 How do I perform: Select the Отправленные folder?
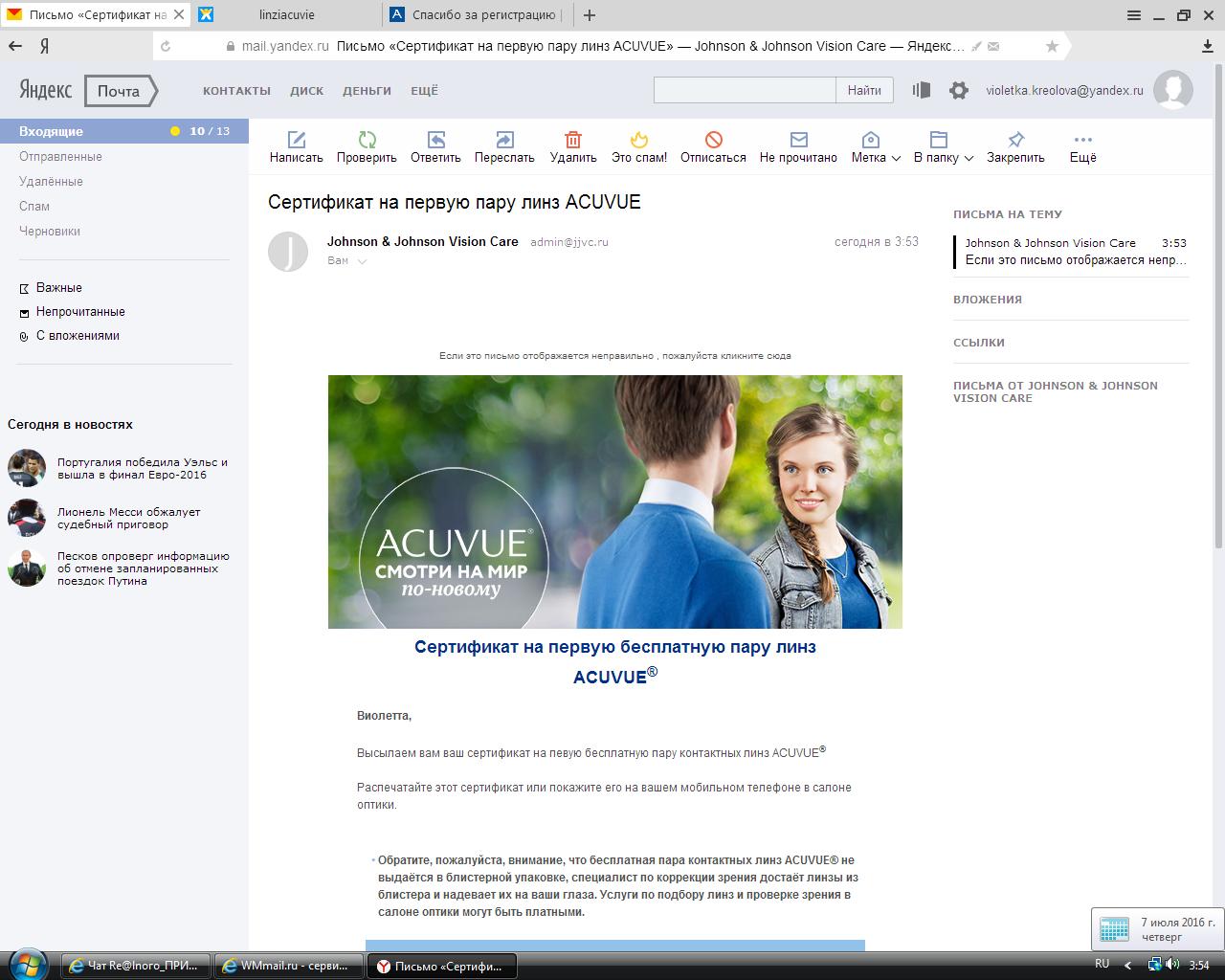(60, 156)
